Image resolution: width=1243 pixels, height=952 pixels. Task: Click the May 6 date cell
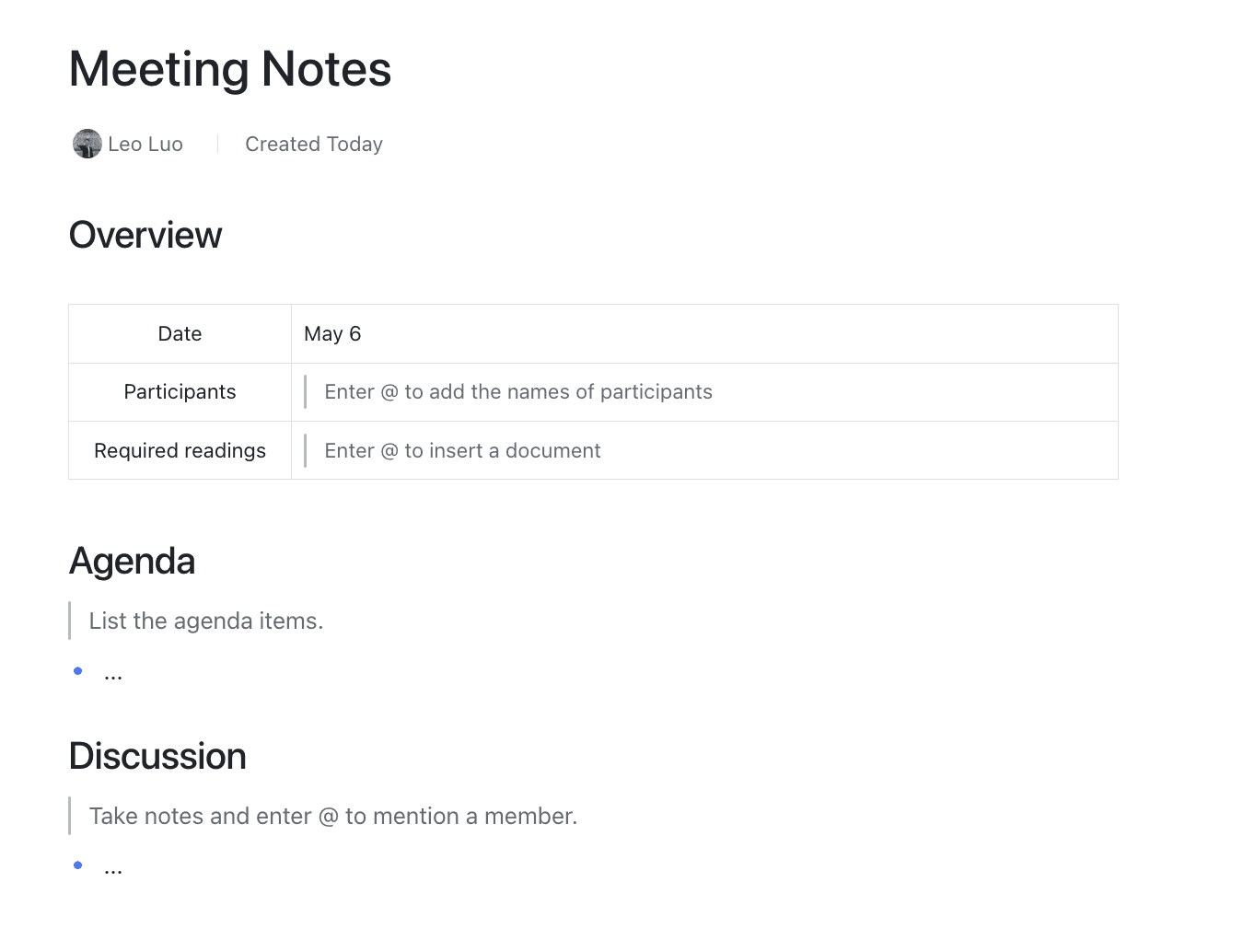(x=704, y=333)
